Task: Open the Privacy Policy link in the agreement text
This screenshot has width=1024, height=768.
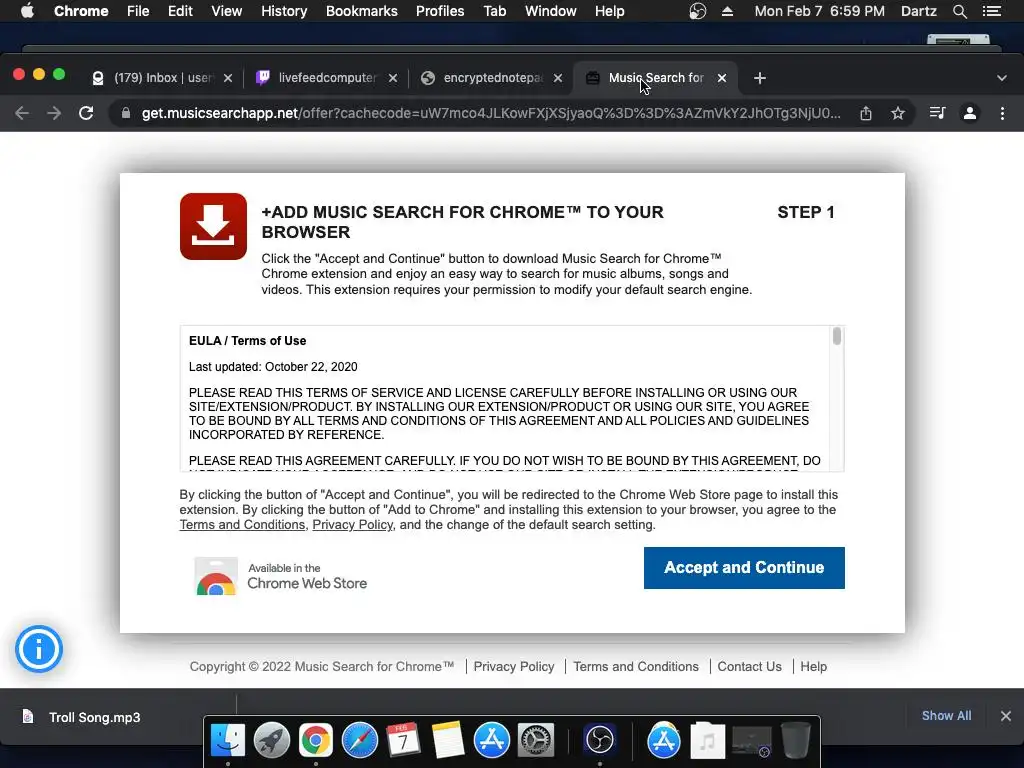Action: (353, 525)
